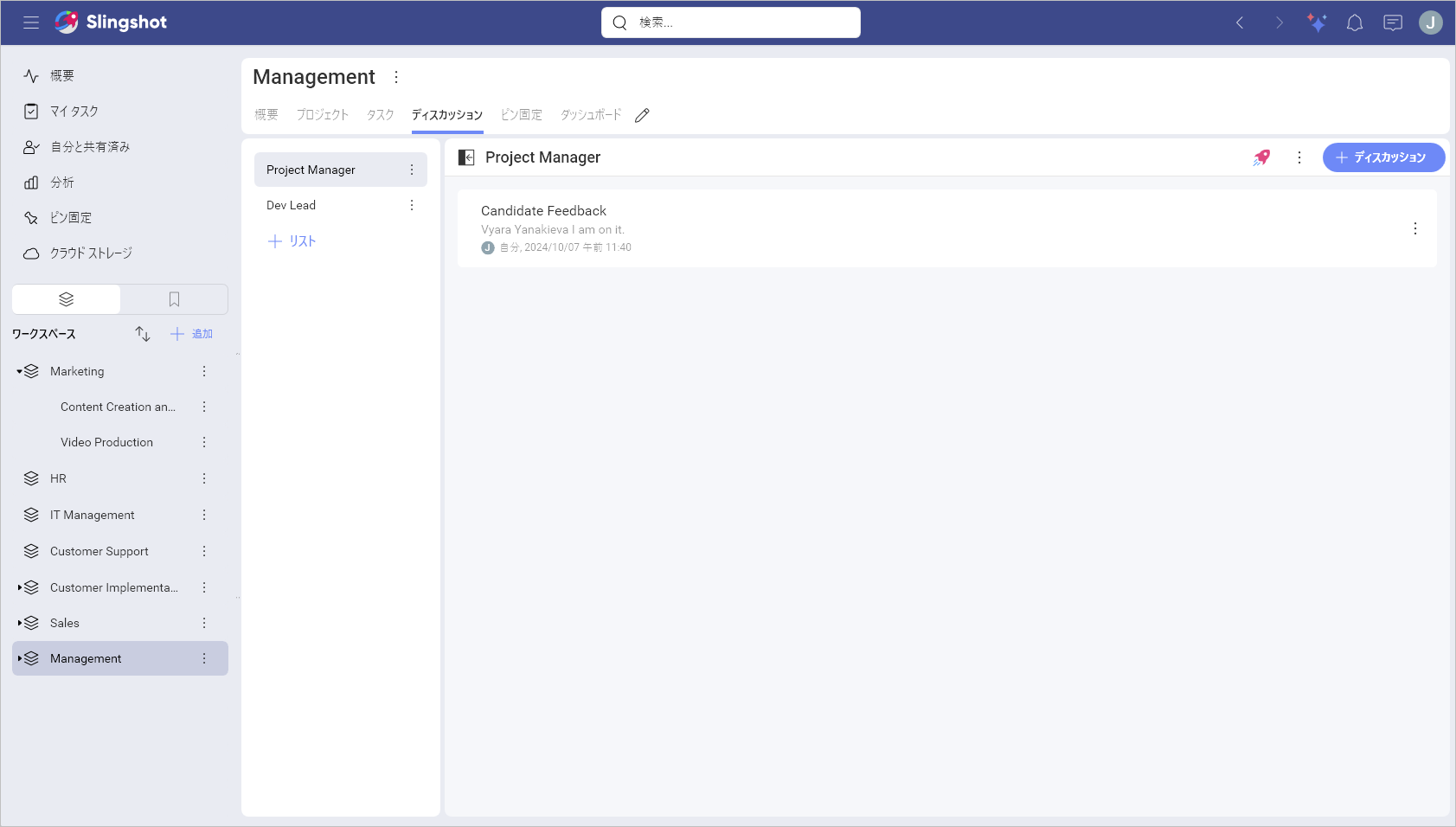Collapse the Marketing workspace tree
The image size is (1456, 827).
pyautogui.click(x=19, y=371)
